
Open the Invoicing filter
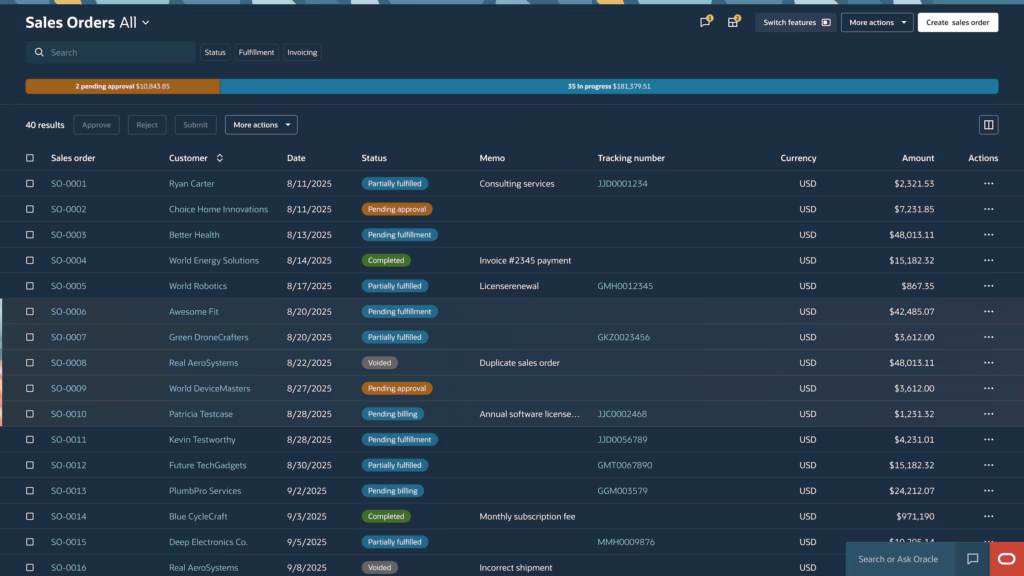[301, 51]
